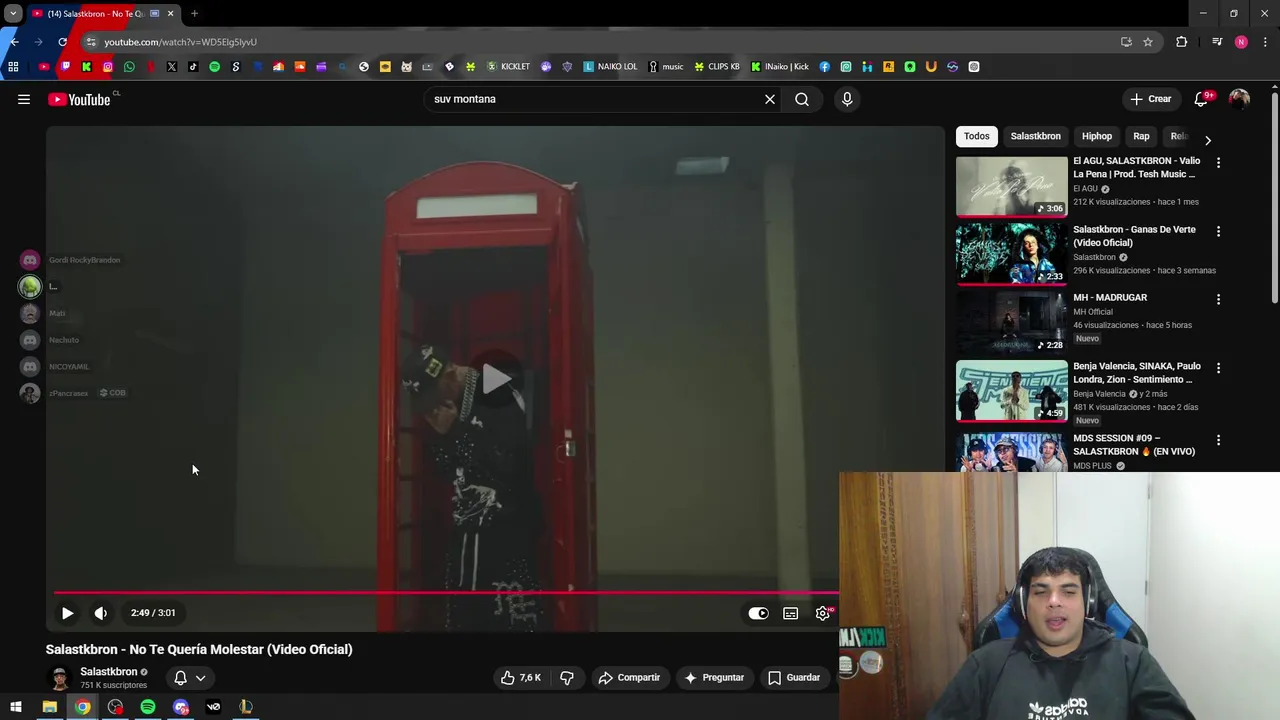
Task: Reload the page in Chrome
Action: click(x=62, y=42)
